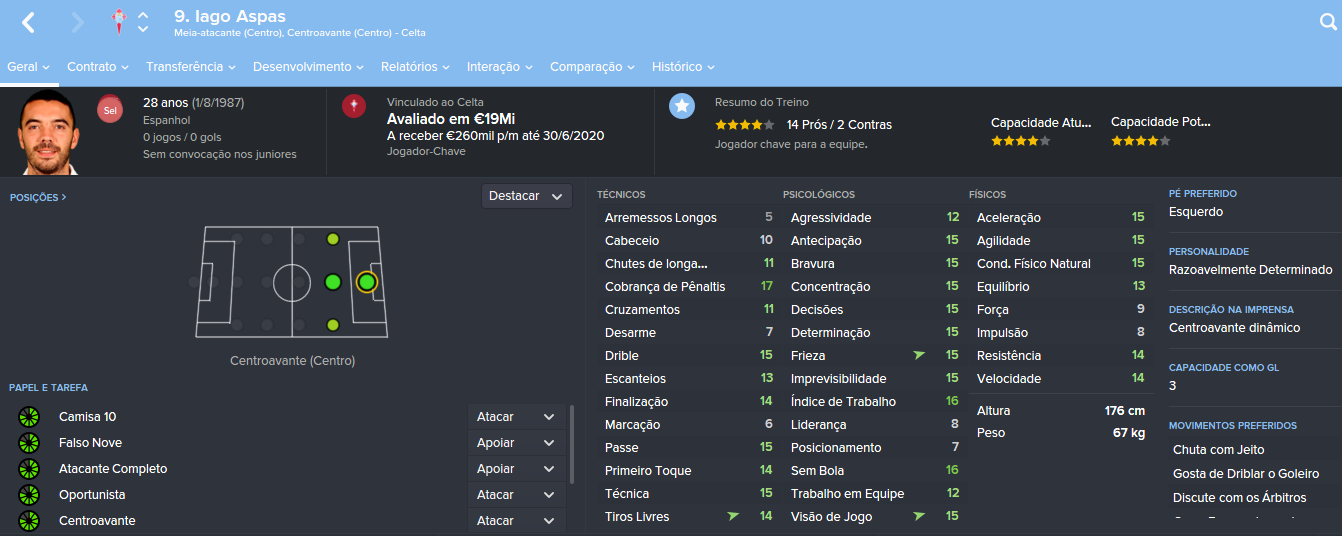The height and width of the screenshot is (536, 1342).
Task: Click the Camisa 10 role suitability icon
Action: (28, 417)
